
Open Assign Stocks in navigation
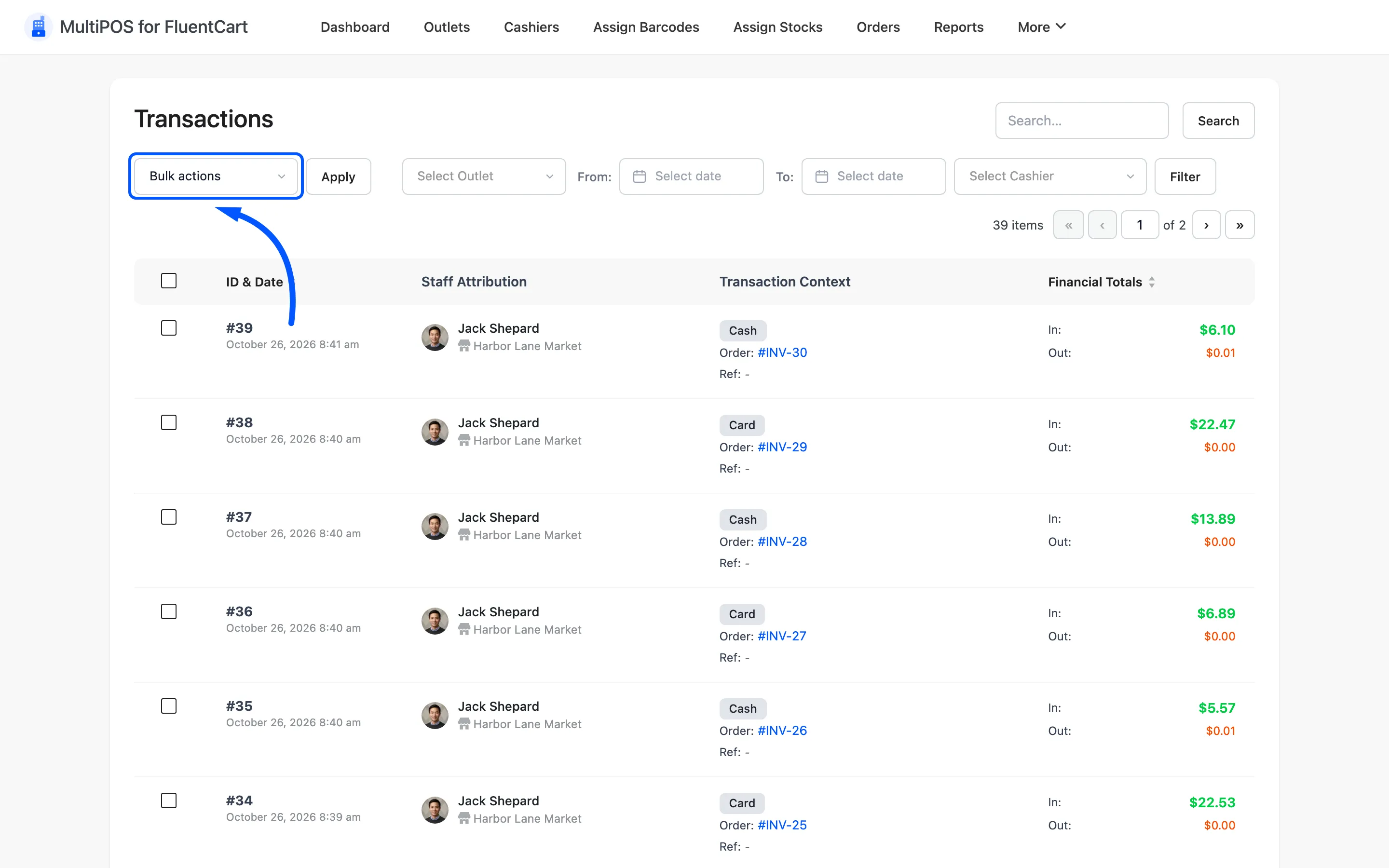pyautogui.click(x=778, y=27)
